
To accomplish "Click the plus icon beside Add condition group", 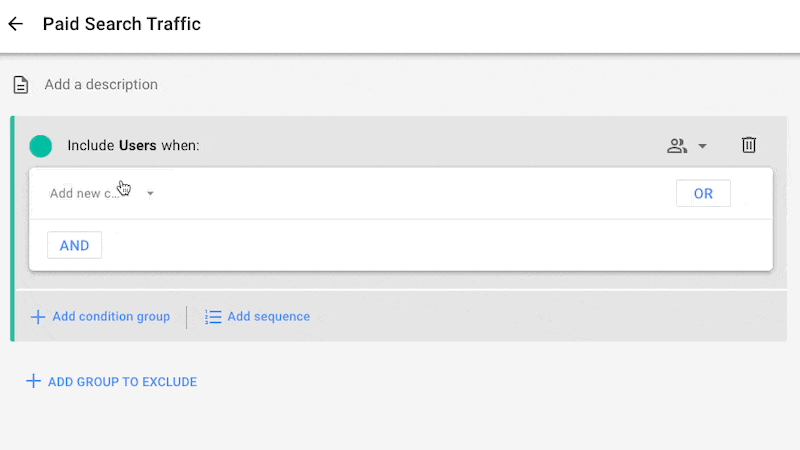I will (x=38, y=317).
